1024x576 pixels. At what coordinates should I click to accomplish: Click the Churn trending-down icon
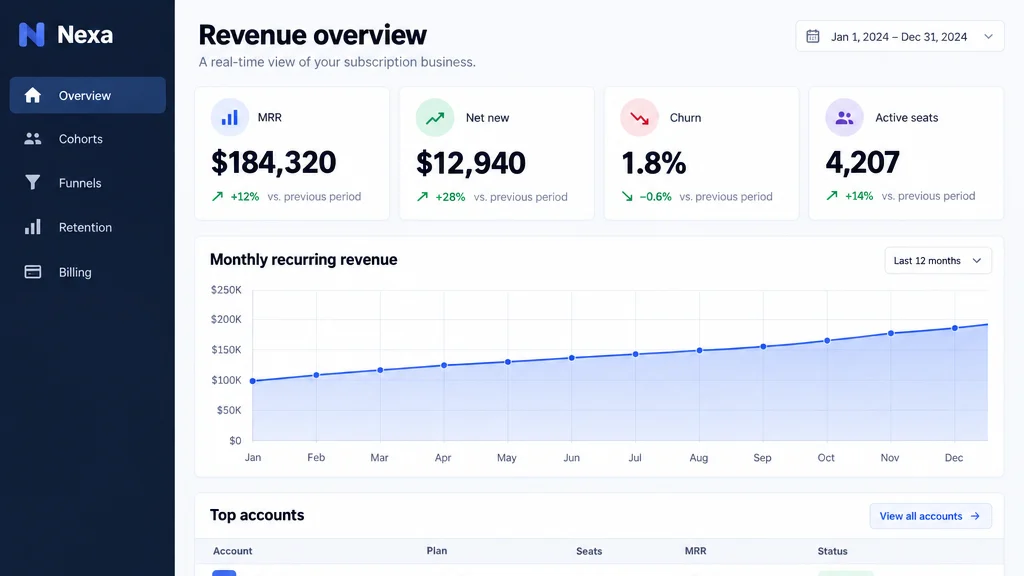pyautogui.click(x=639, y=118)
